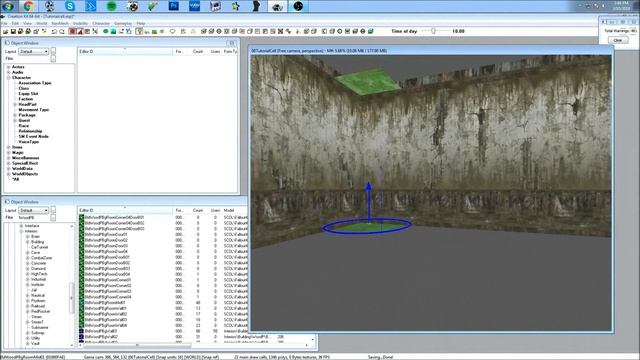
Task: Adjust the Time of day slider
Action: coord(433,31)
